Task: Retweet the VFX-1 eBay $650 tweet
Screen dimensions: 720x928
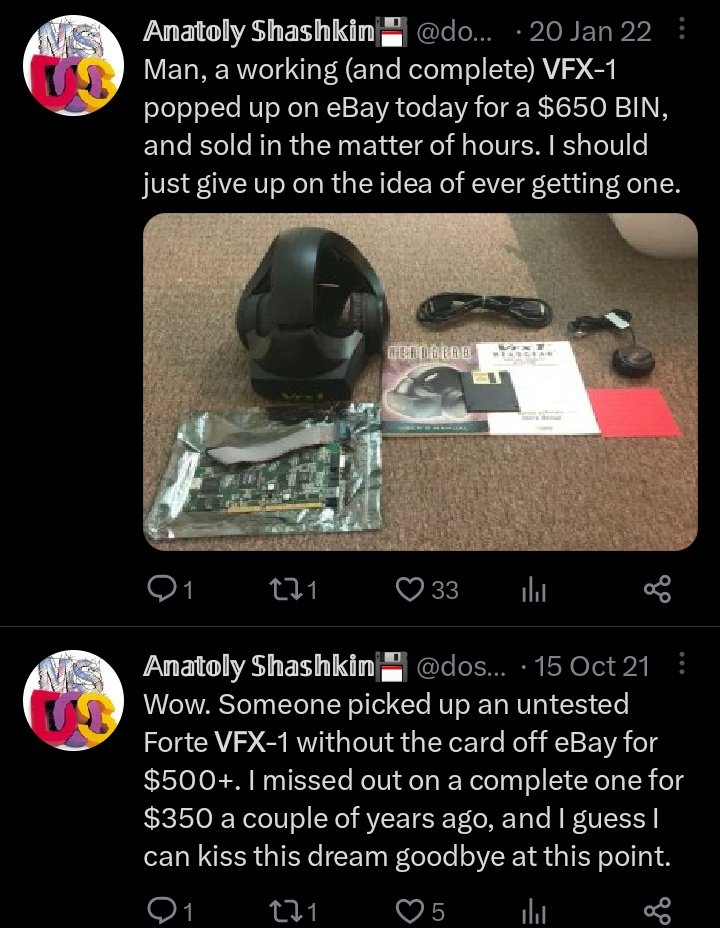Action: [292, 589]
